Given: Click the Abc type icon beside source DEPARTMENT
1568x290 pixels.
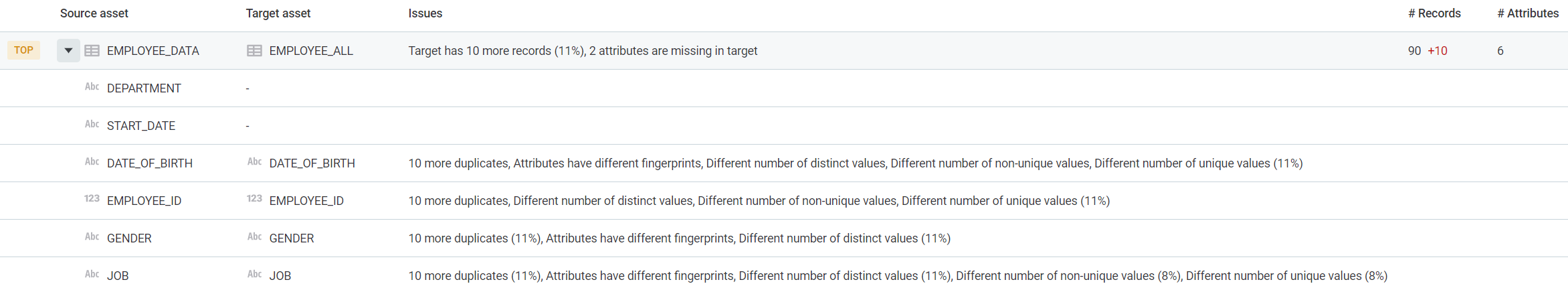Looking at the screenshot, I should coord(92,87).
